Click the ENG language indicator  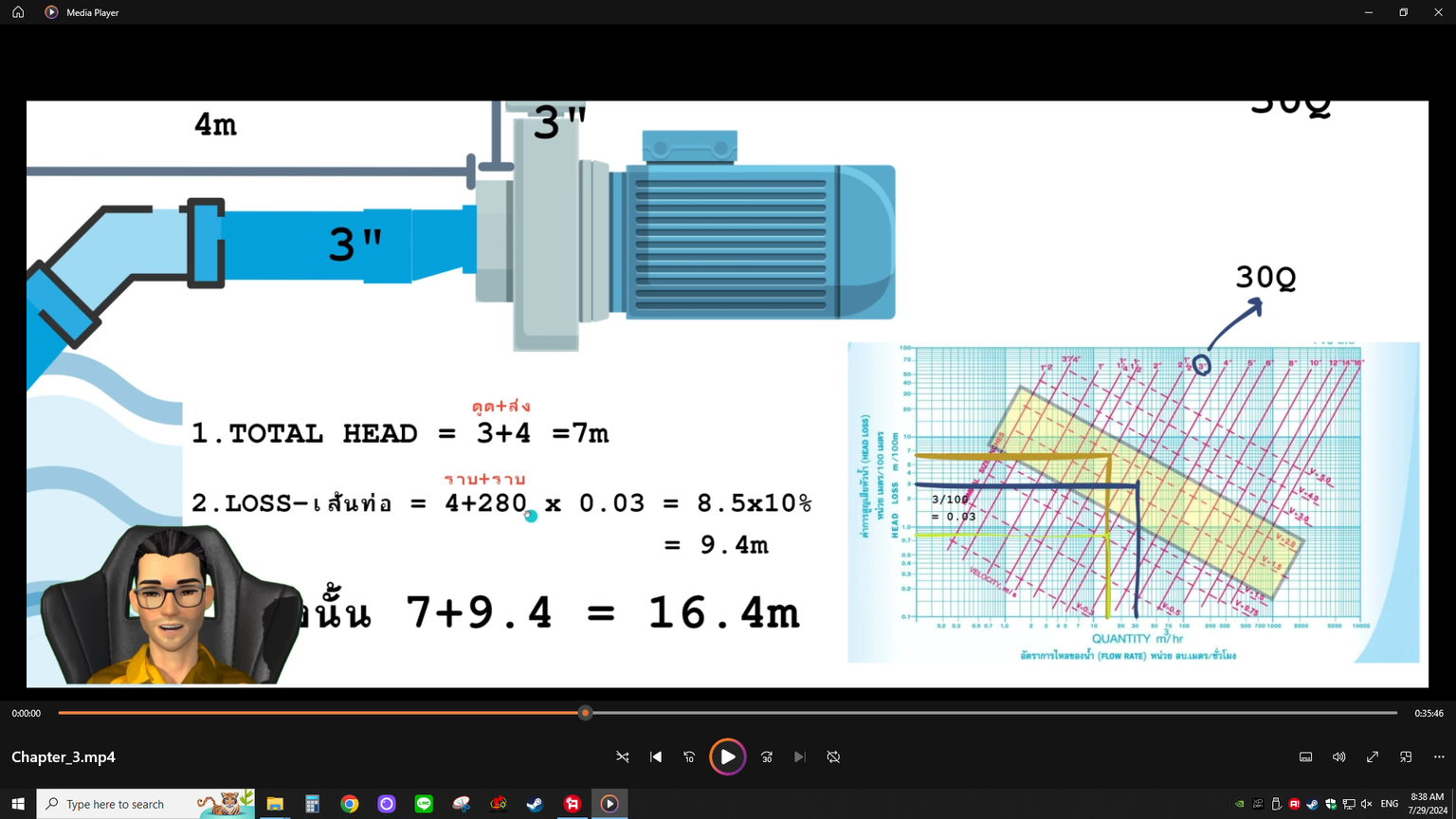tap(1390, 804)
